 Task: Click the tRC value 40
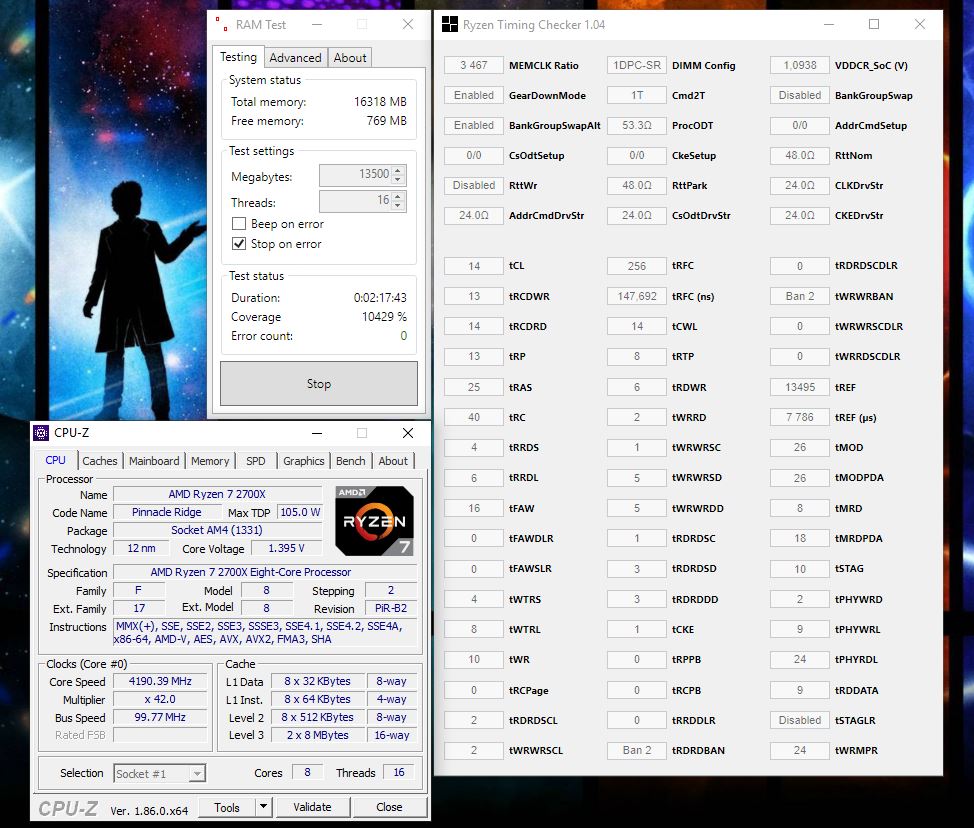(473, 417)
